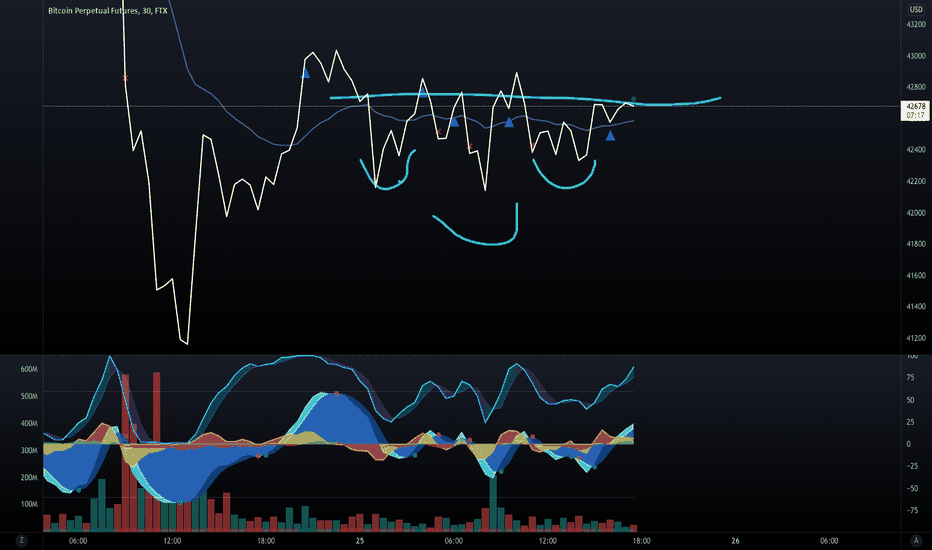
Task: Click the date label 26 on time axis
Action: (735, 540)
